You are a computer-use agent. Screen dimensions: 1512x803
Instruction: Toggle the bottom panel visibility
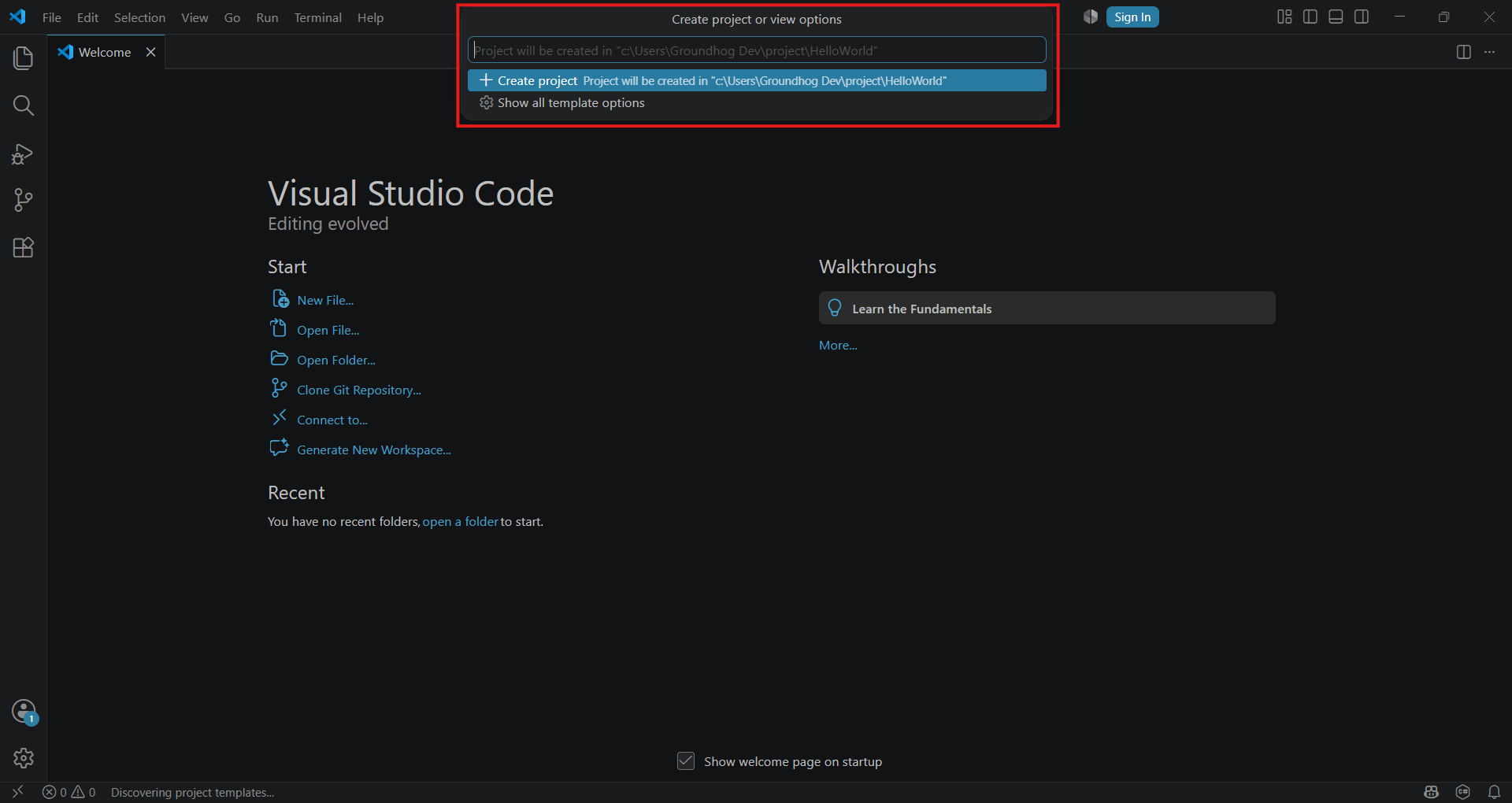tap(1336, 17)
